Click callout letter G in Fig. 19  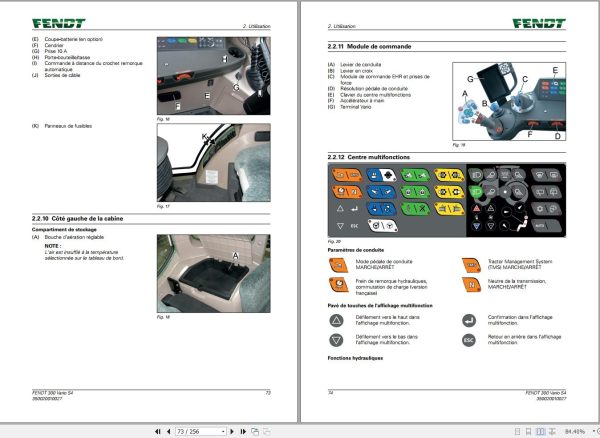click(470, 79)
